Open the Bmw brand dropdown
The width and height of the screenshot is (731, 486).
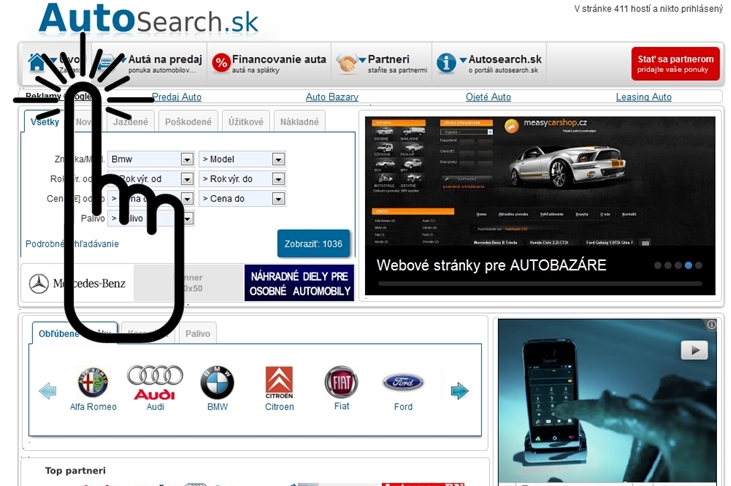151,159
